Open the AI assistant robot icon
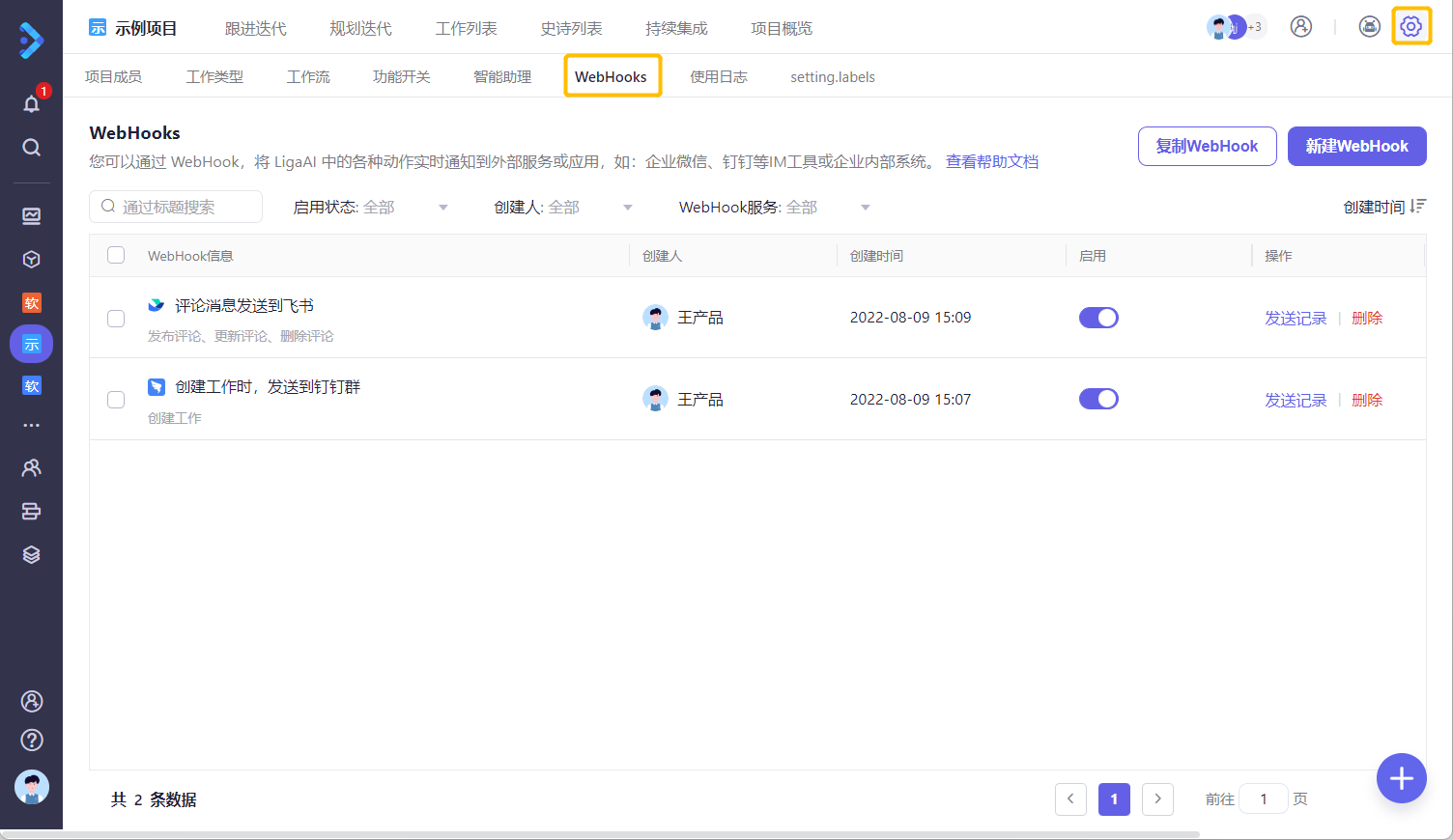The height and width of the screenshot is (840, 1453). click(x=1369, y=27)
